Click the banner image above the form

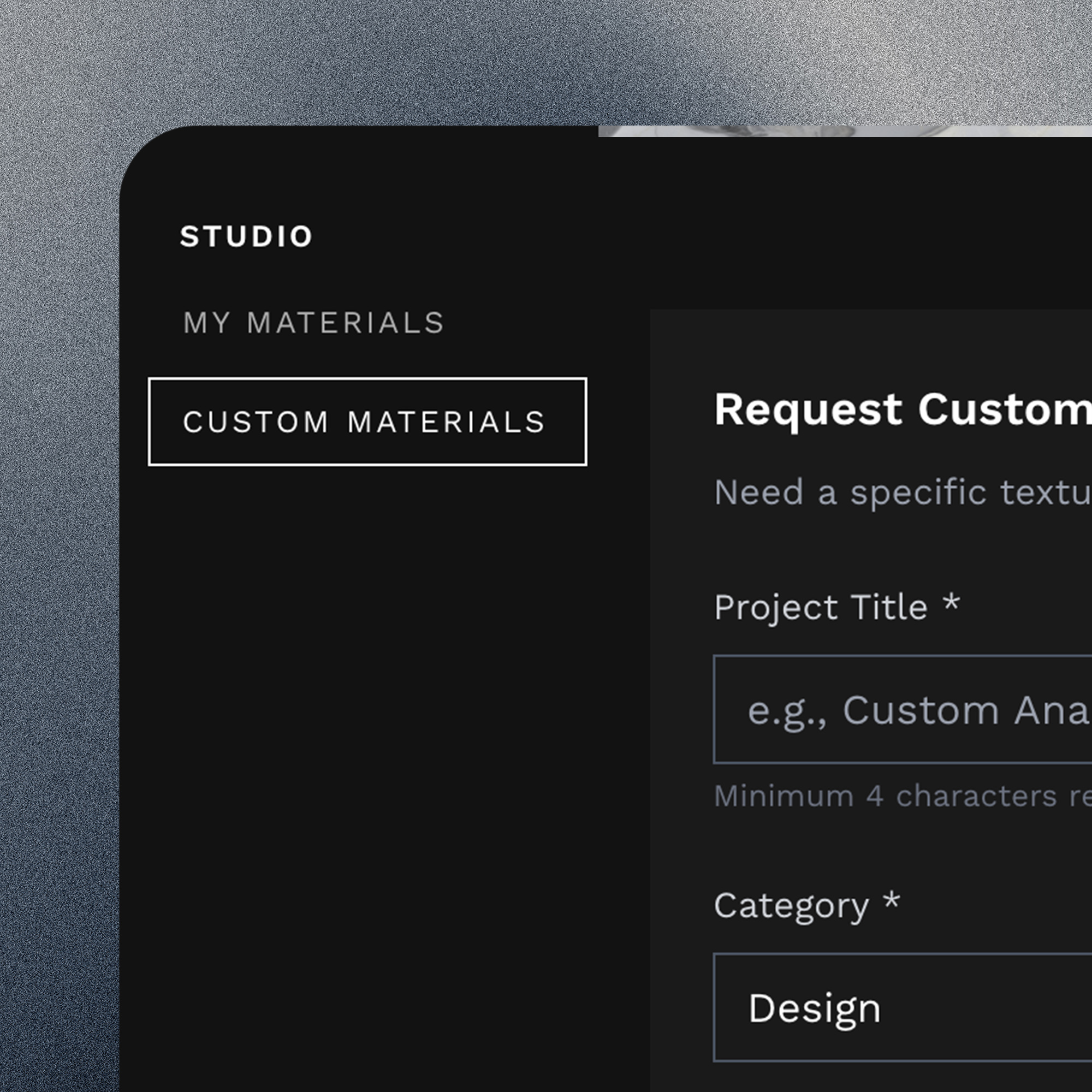[x=845, y=131]
